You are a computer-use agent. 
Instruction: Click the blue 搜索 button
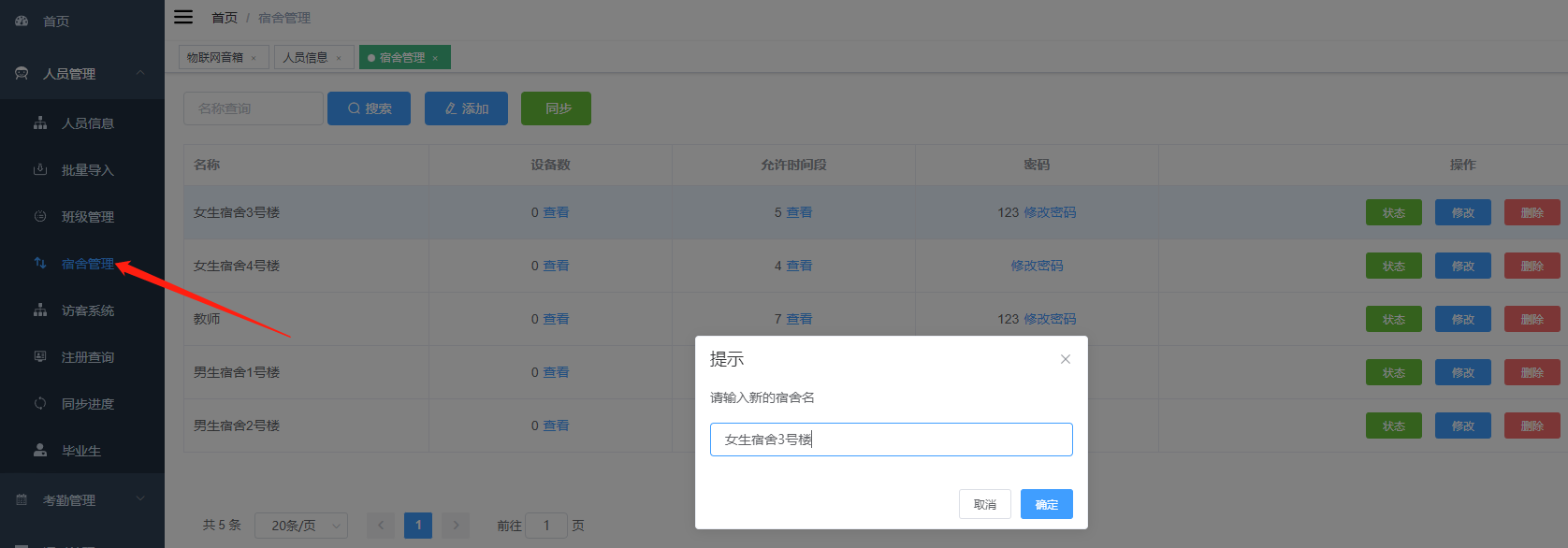pos(369,108)
